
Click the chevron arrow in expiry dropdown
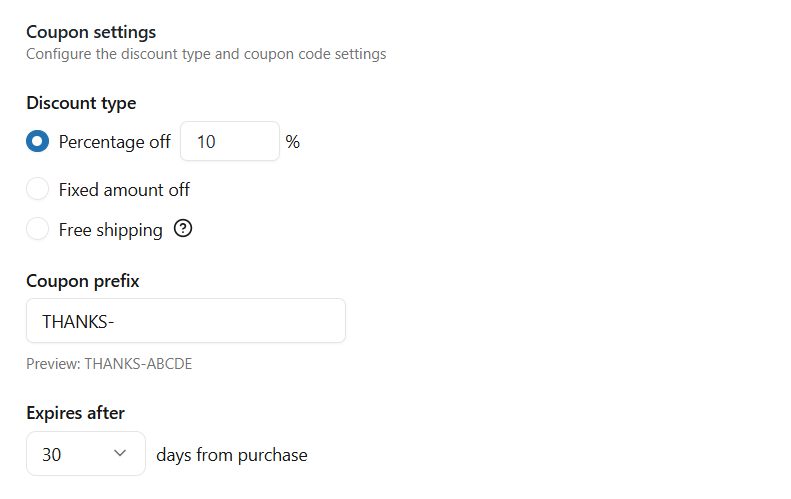tap(121, 454)
